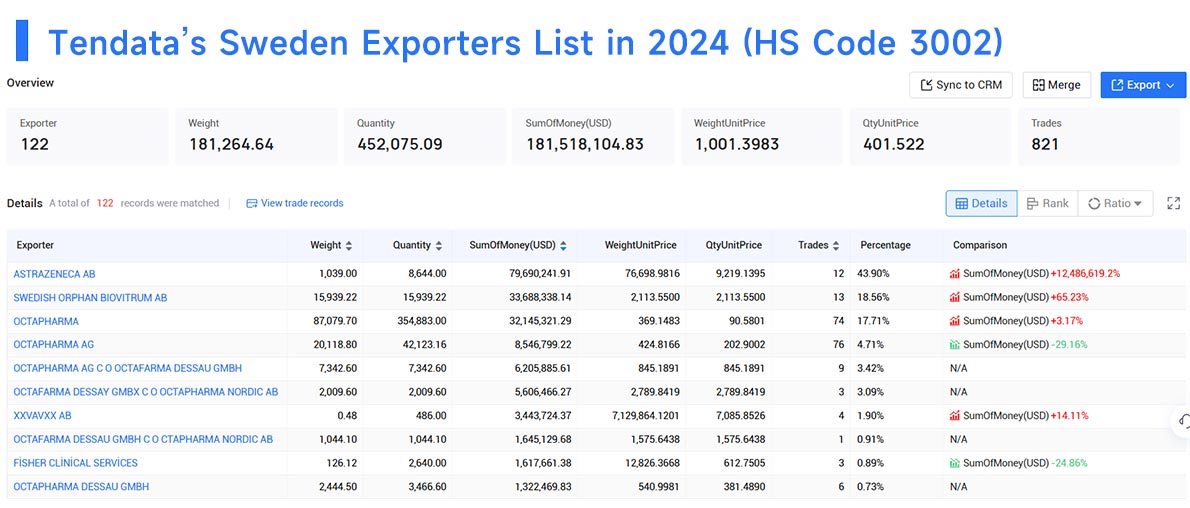Click comparison chart icon in -29.16% row
1190x508 pixels.
coord(955,345)
